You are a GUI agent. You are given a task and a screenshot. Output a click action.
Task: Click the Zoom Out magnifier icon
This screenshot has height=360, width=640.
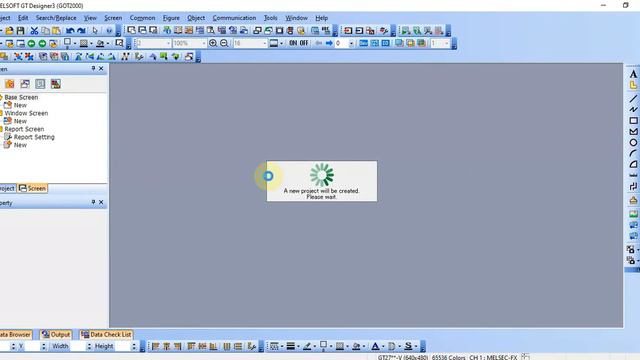pos(224,43)
